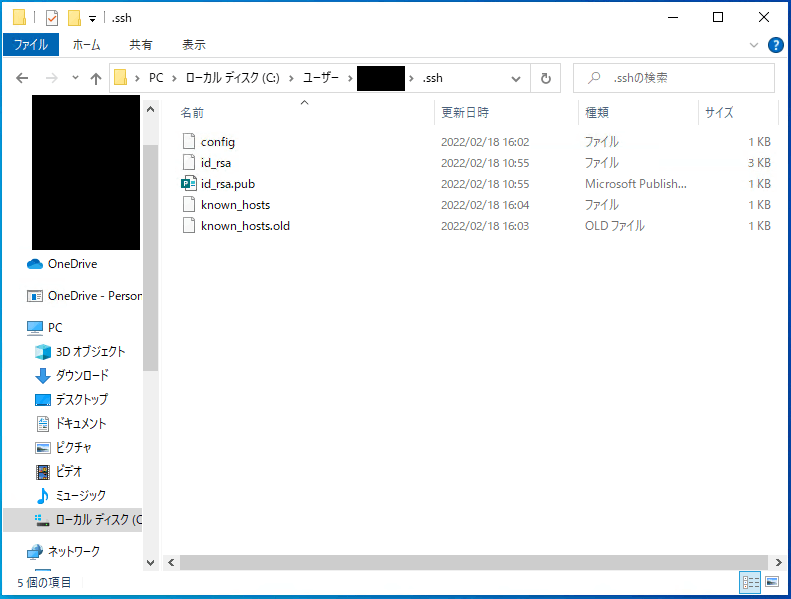
Task: Click ユーザー breadcrumb in address bar
Action: 321,78
